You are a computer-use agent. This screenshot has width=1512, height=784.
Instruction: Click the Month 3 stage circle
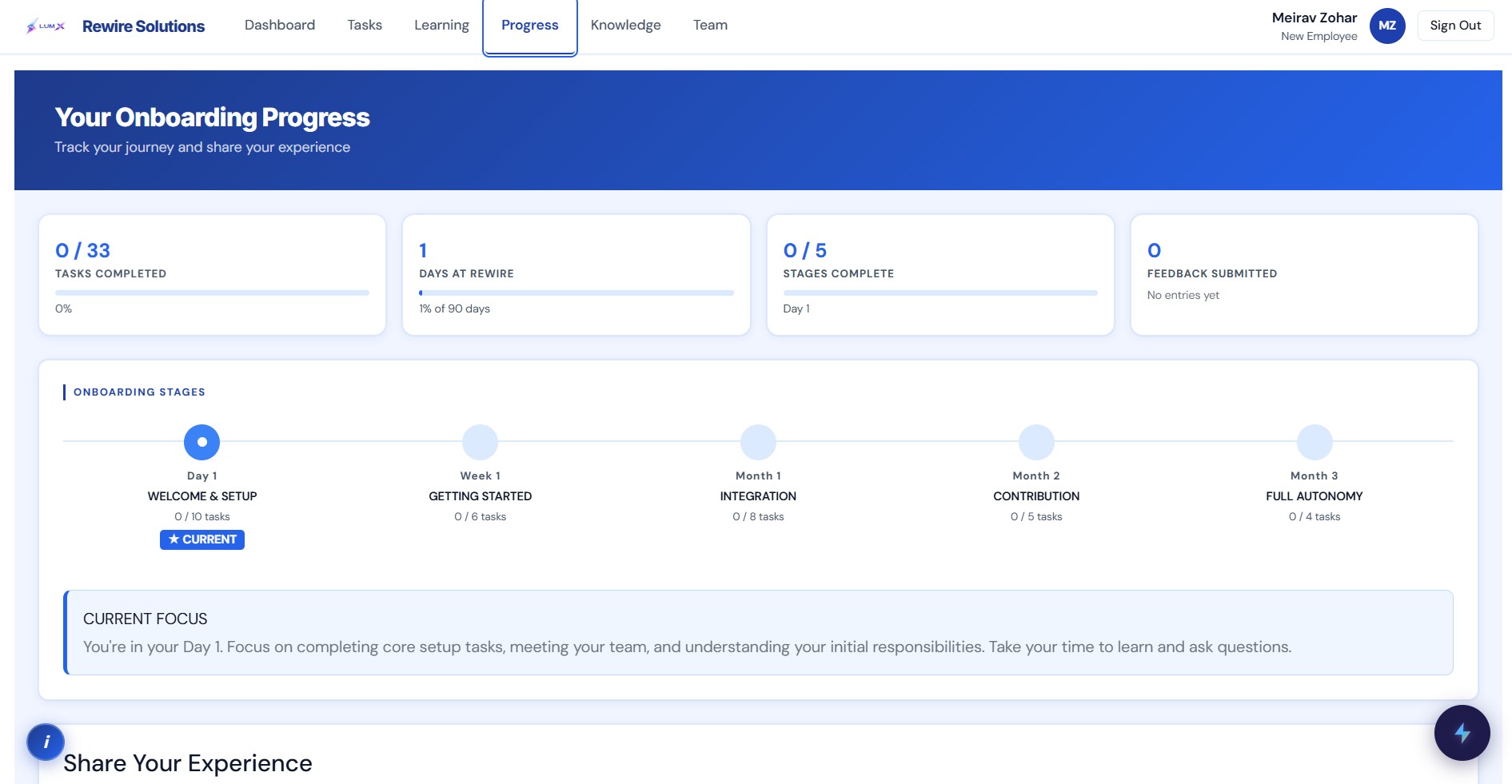[1315, 442]
